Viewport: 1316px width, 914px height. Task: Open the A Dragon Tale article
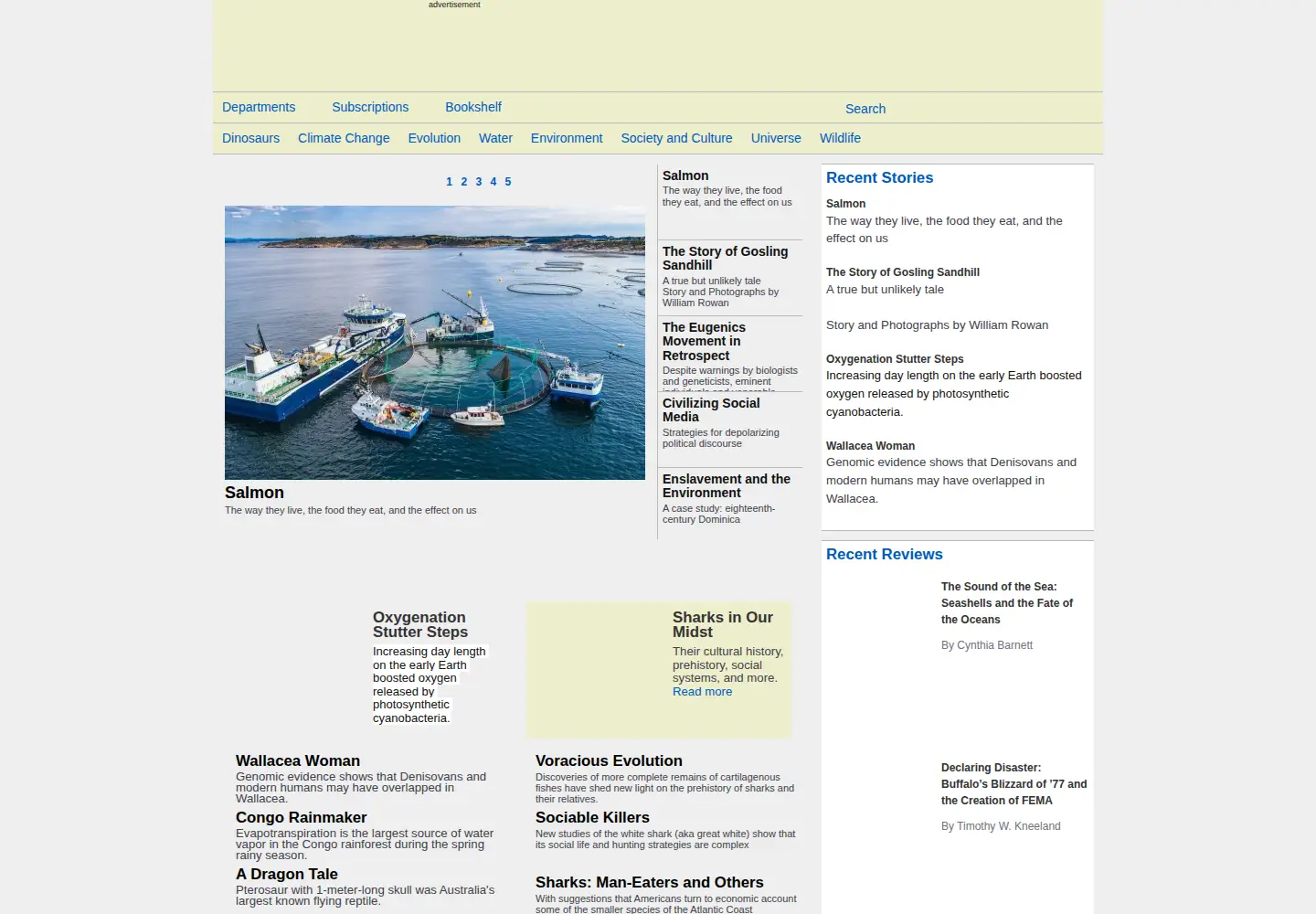click(x=287, y=874)
